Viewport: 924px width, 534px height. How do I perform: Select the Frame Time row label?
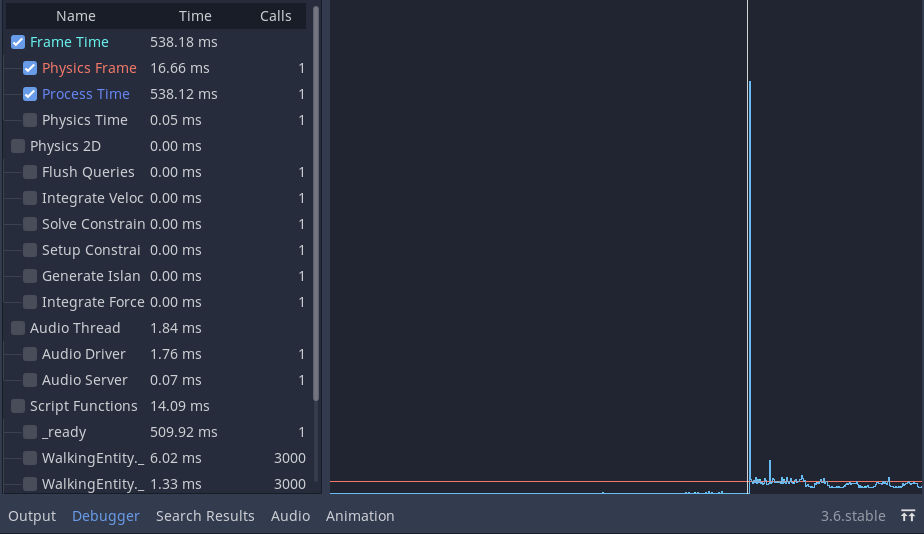tap(69, 42)
